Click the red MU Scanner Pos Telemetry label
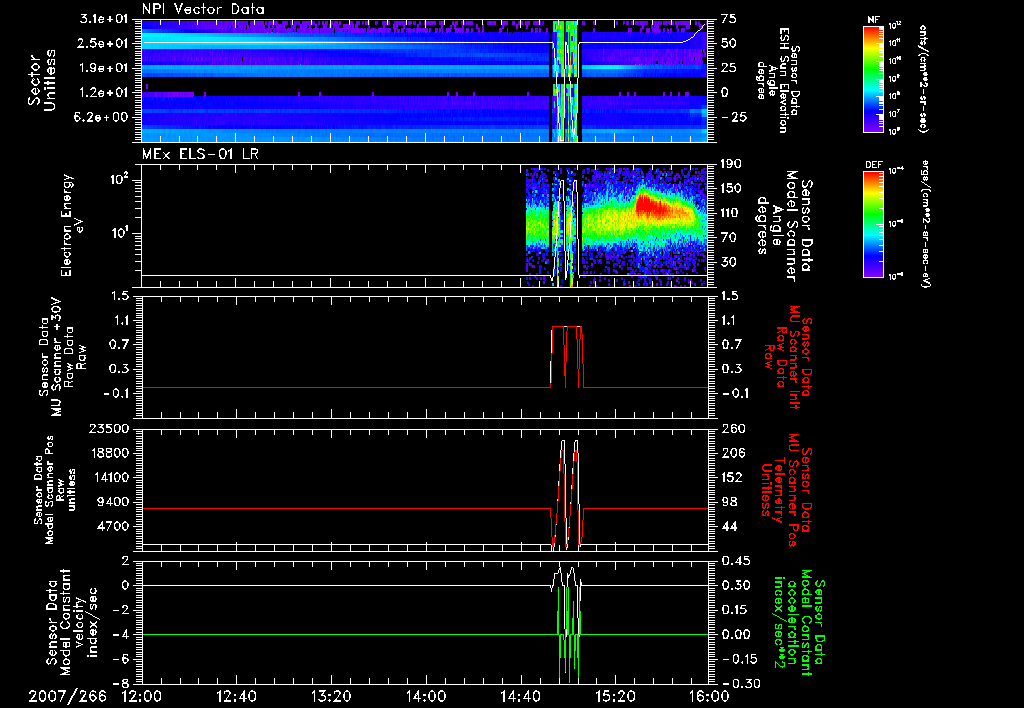The image size is (1024, 708). point(787,490)
